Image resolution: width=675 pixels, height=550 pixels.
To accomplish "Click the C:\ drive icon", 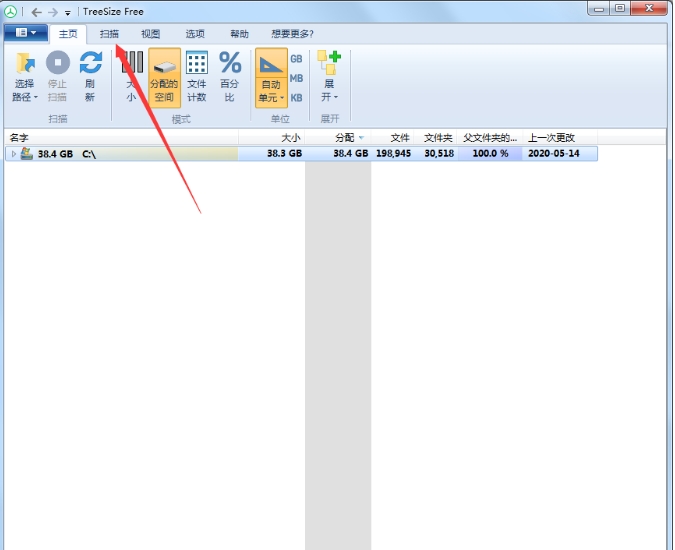I will click(27, 153).
